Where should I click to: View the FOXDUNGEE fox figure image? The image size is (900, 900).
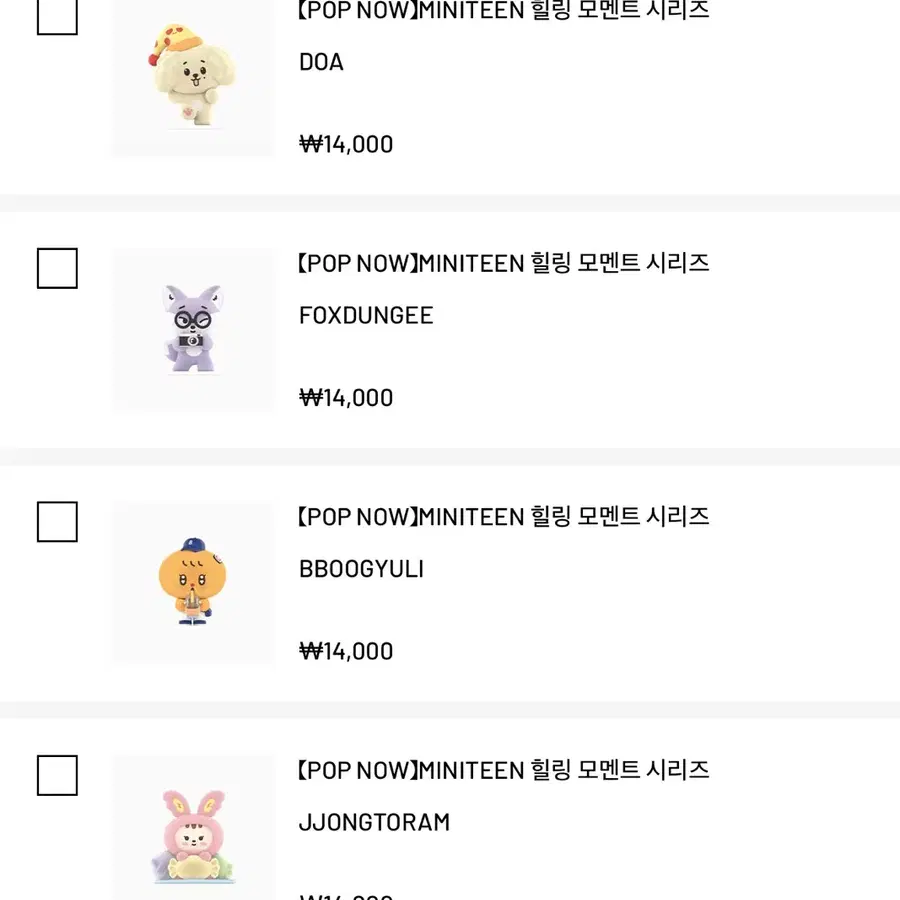click(193, 329)
